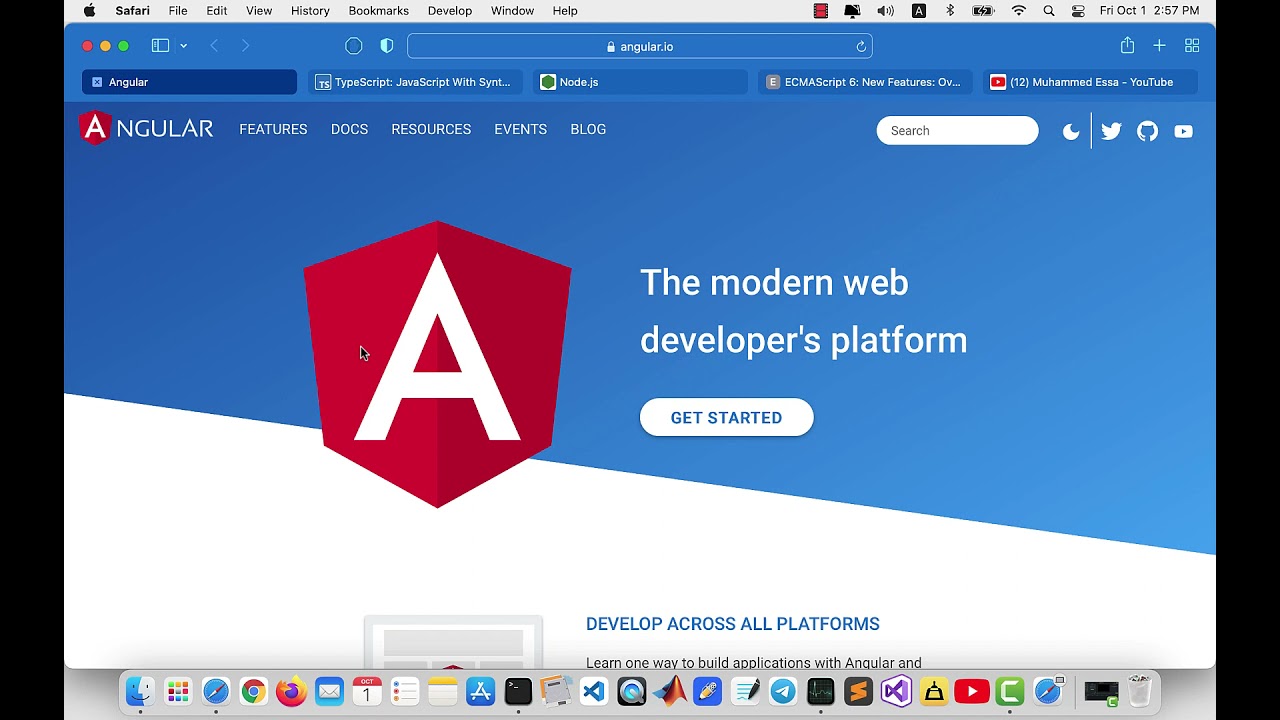Open MATLAB from the Dock

pyautogui.click(x=670, y=691)
